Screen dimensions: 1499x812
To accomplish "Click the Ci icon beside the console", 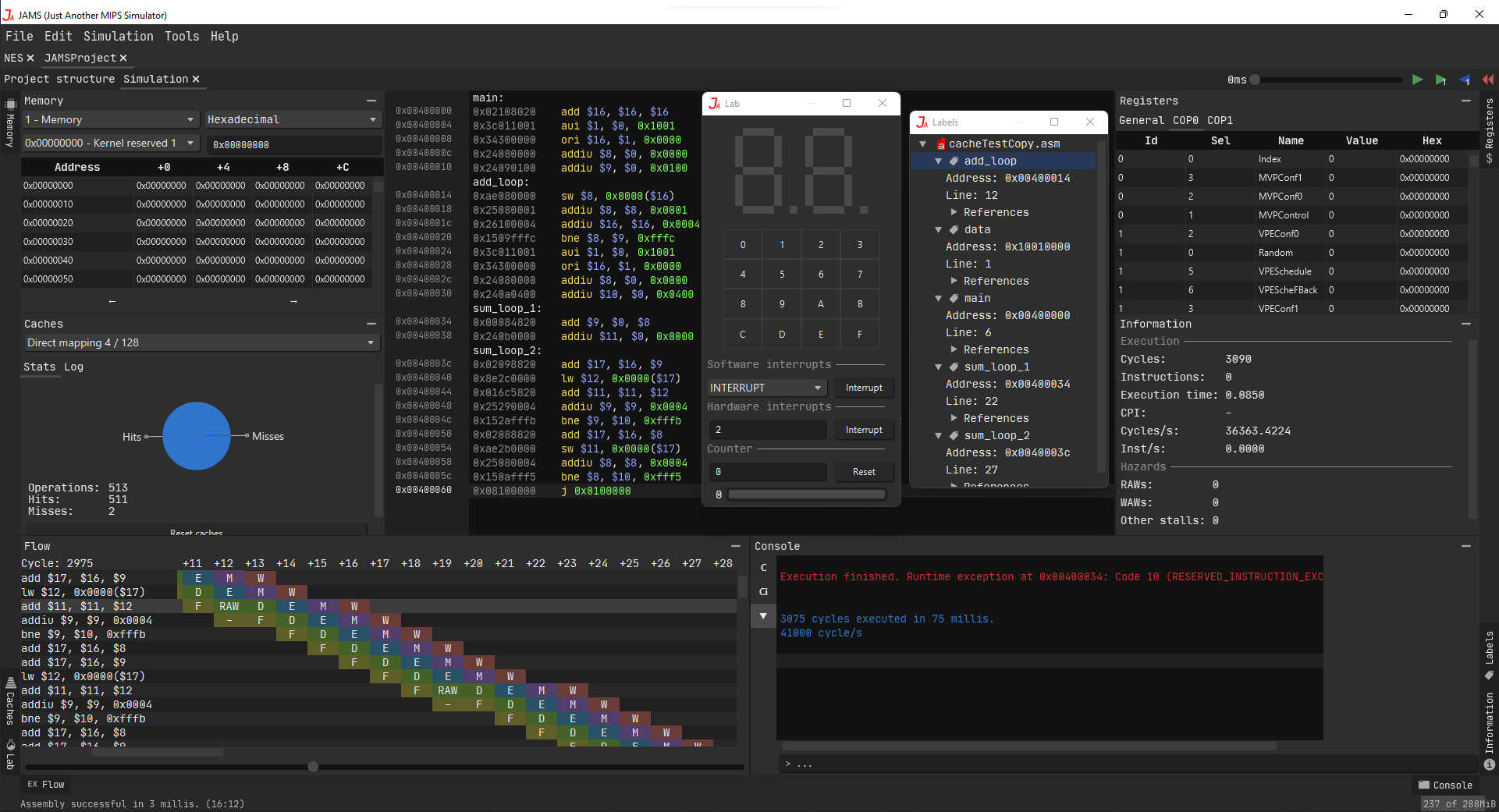I will coord(763,591).
